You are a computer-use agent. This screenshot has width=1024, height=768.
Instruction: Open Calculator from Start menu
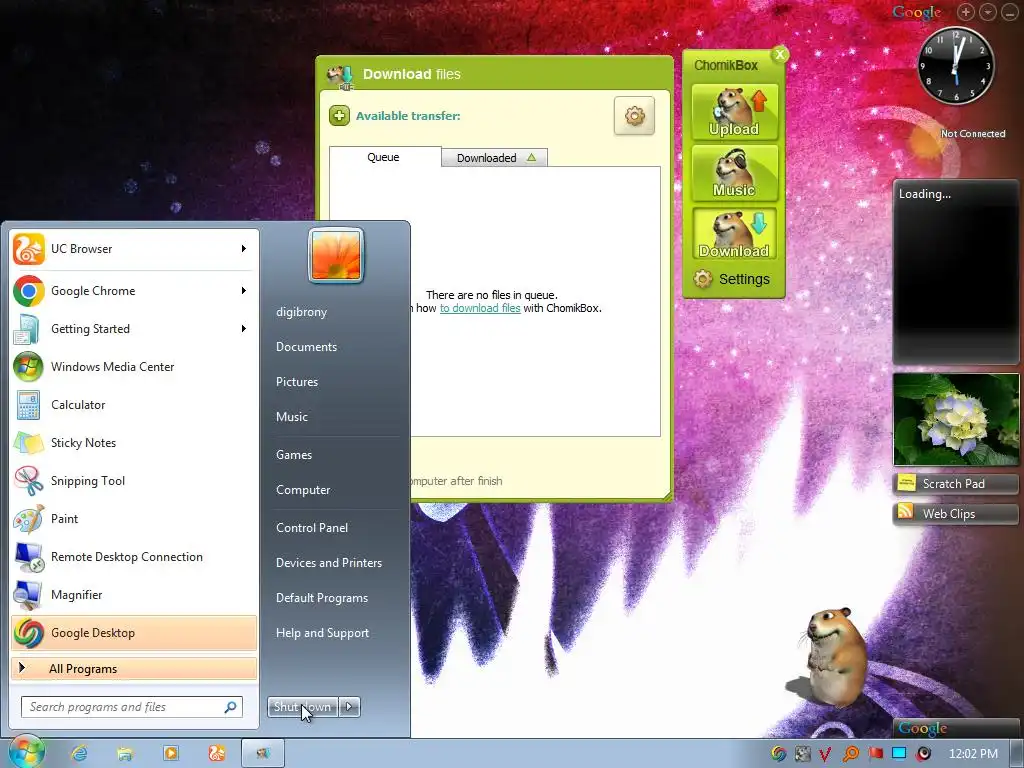[134, 405]
